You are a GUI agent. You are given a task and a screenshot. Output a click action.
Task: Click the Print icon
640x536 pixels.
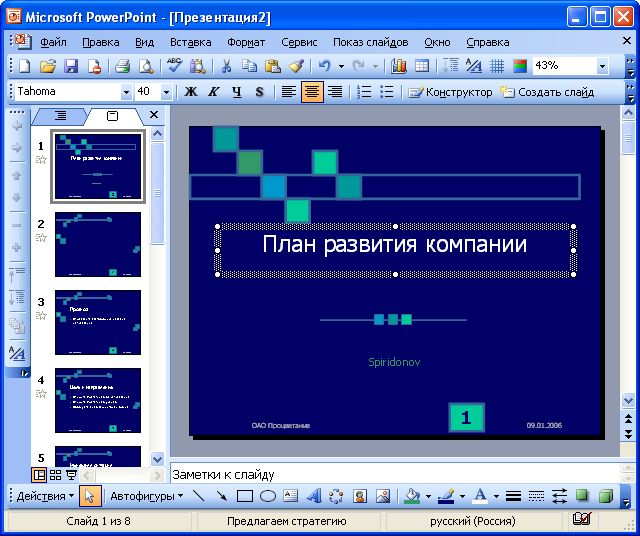point(122,66)
